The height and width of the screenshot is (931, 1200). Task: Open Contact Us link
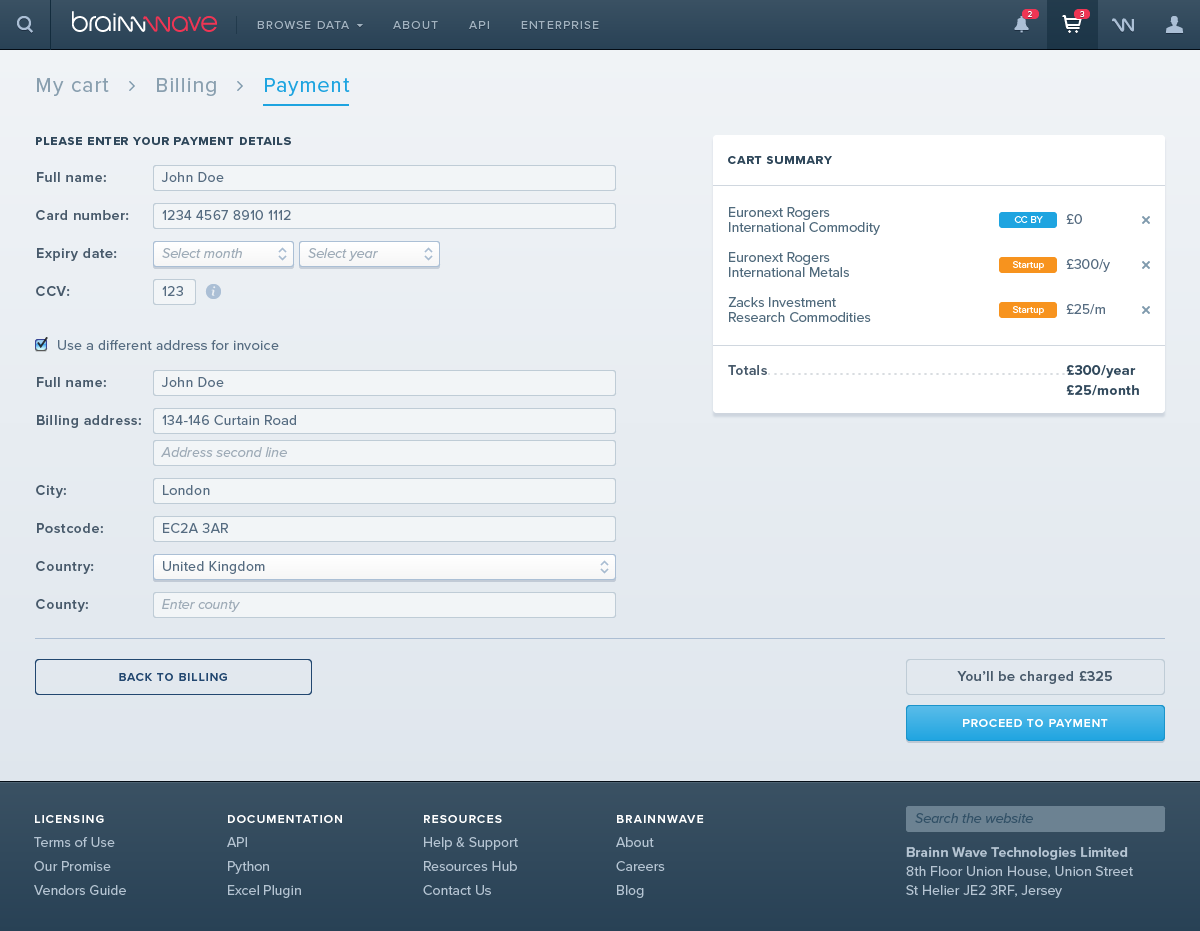click(x=457, y=891)
